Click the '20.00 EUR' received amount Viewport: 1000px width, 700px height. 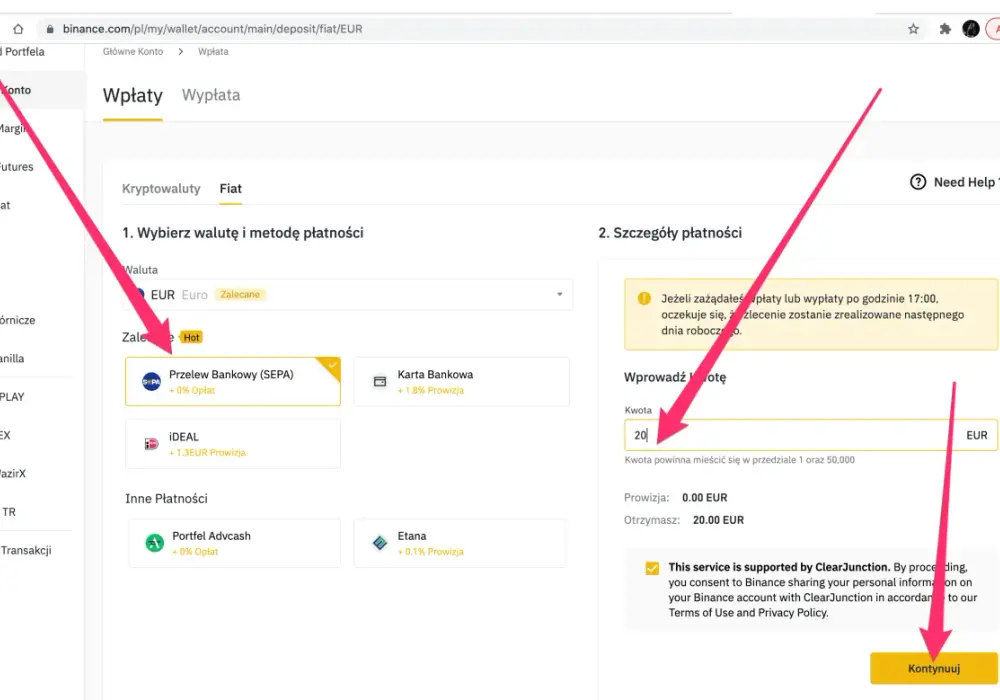click(718, 520)
